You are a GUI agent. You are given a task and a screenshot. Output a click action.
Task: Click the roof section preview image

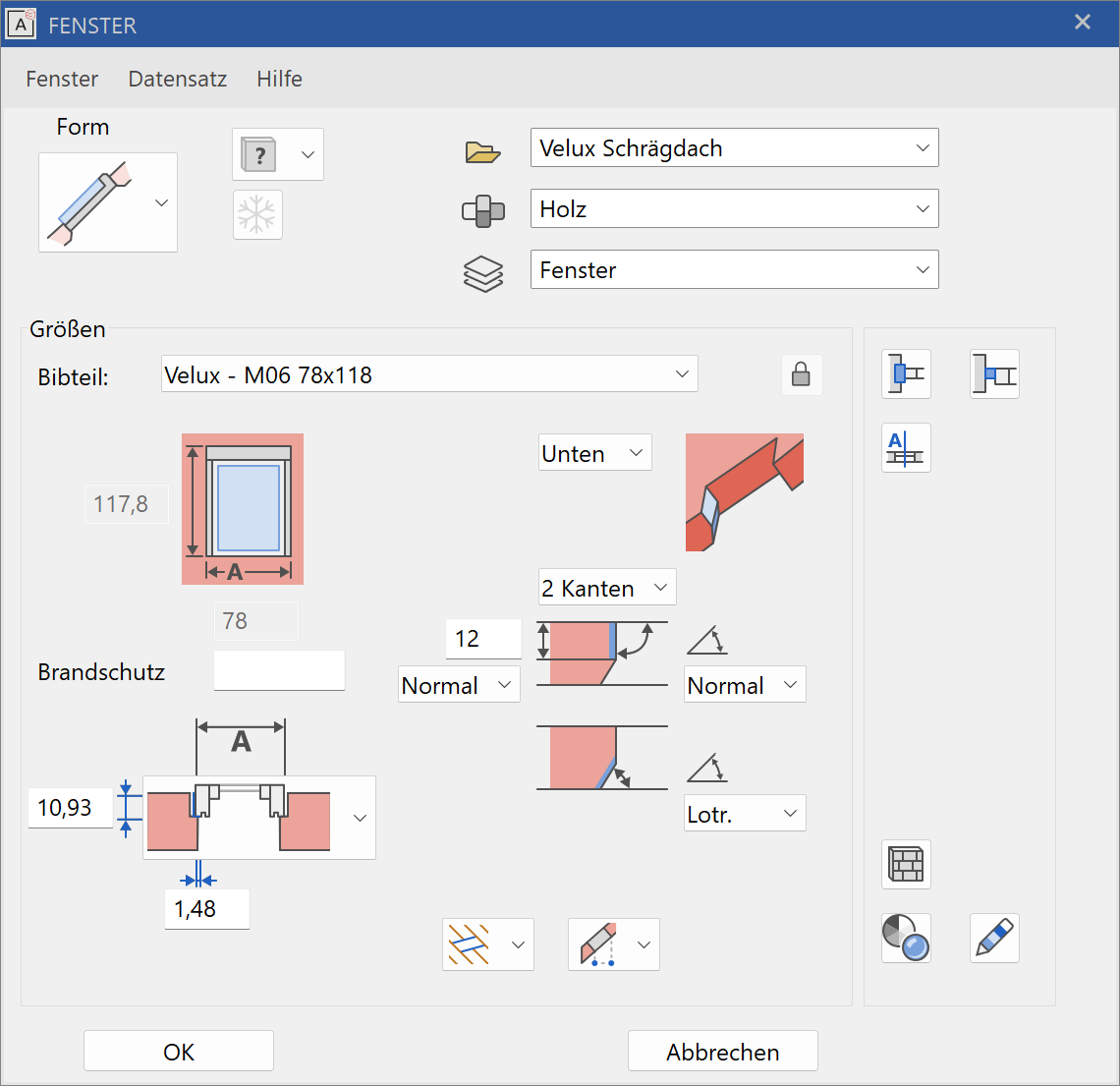coord(745,492)
